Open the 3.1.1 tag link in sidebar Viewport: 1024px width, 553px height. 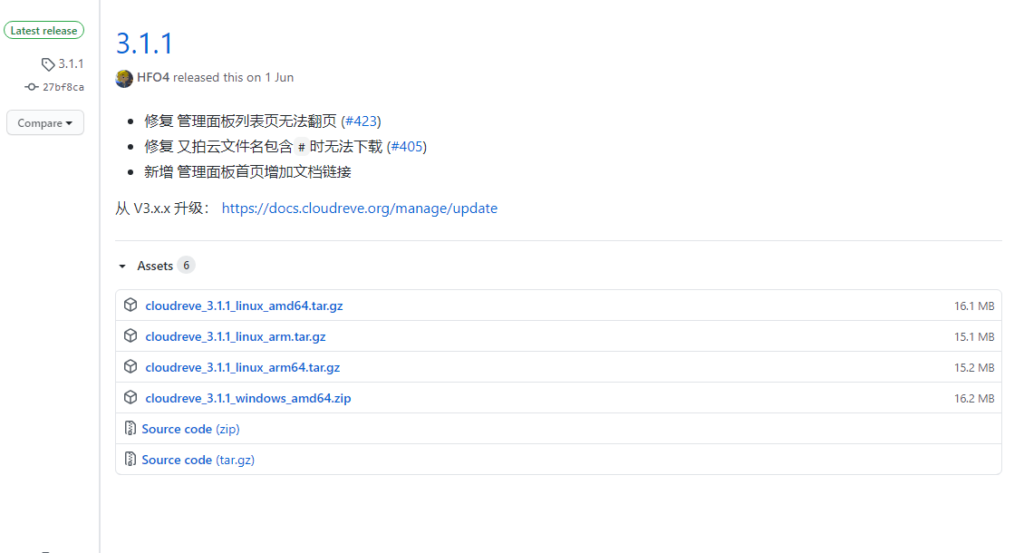[71, 64]
